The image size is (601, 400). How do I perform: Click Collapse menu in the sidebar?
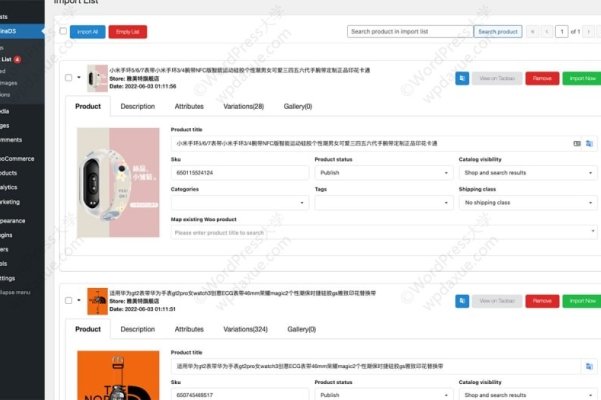[15, 292]
